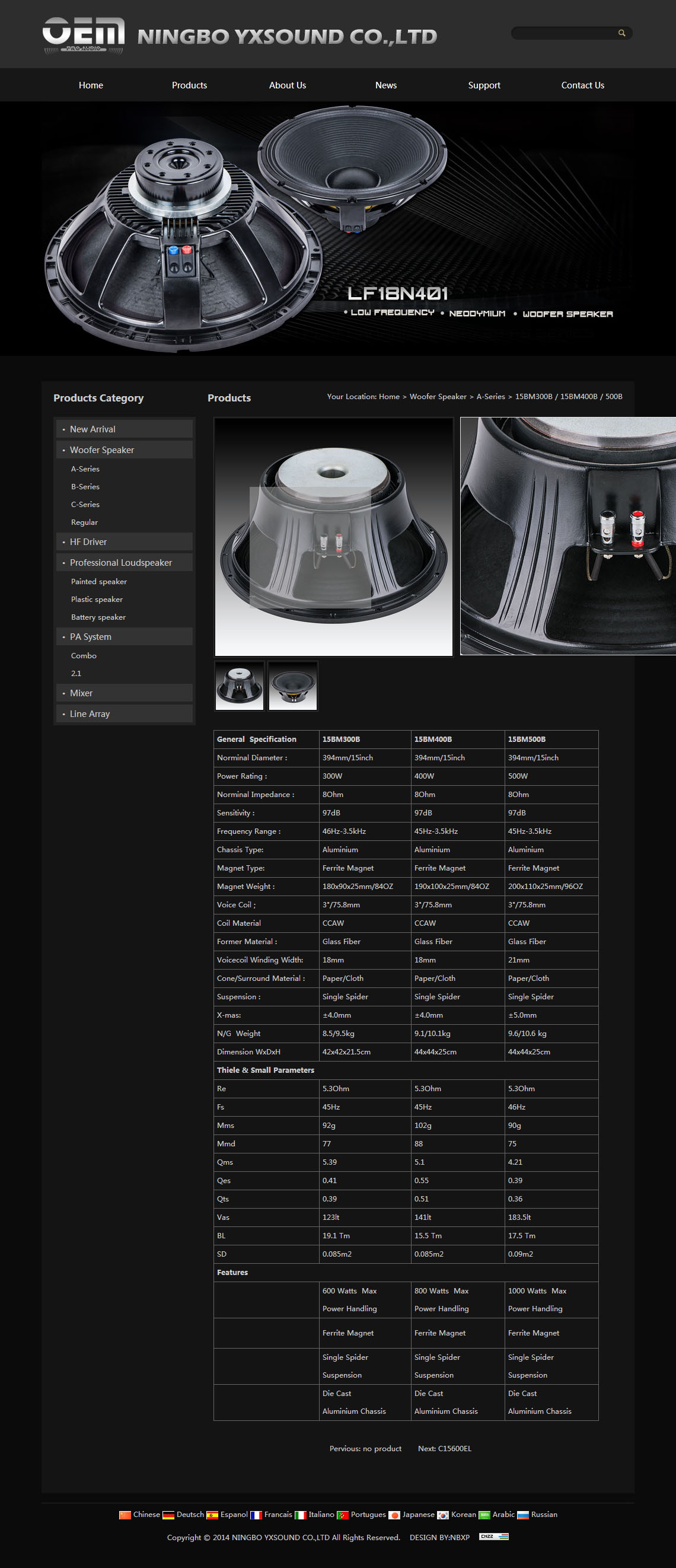The width and height of the screenshot is (676, 1568).
Task: Open the Combo subcategory
Action: pyautogui.click(x=84, y=655)
